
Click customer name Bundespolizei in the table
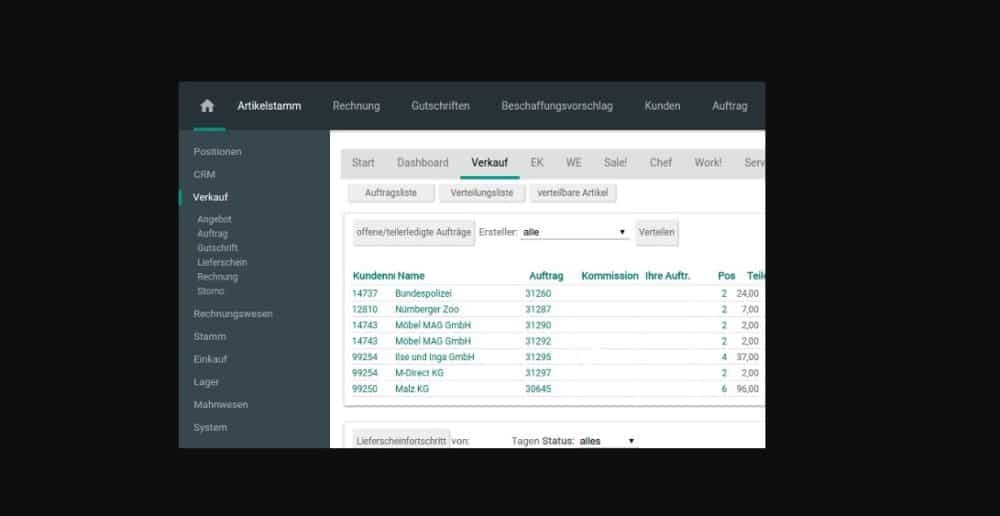[424, 293]
